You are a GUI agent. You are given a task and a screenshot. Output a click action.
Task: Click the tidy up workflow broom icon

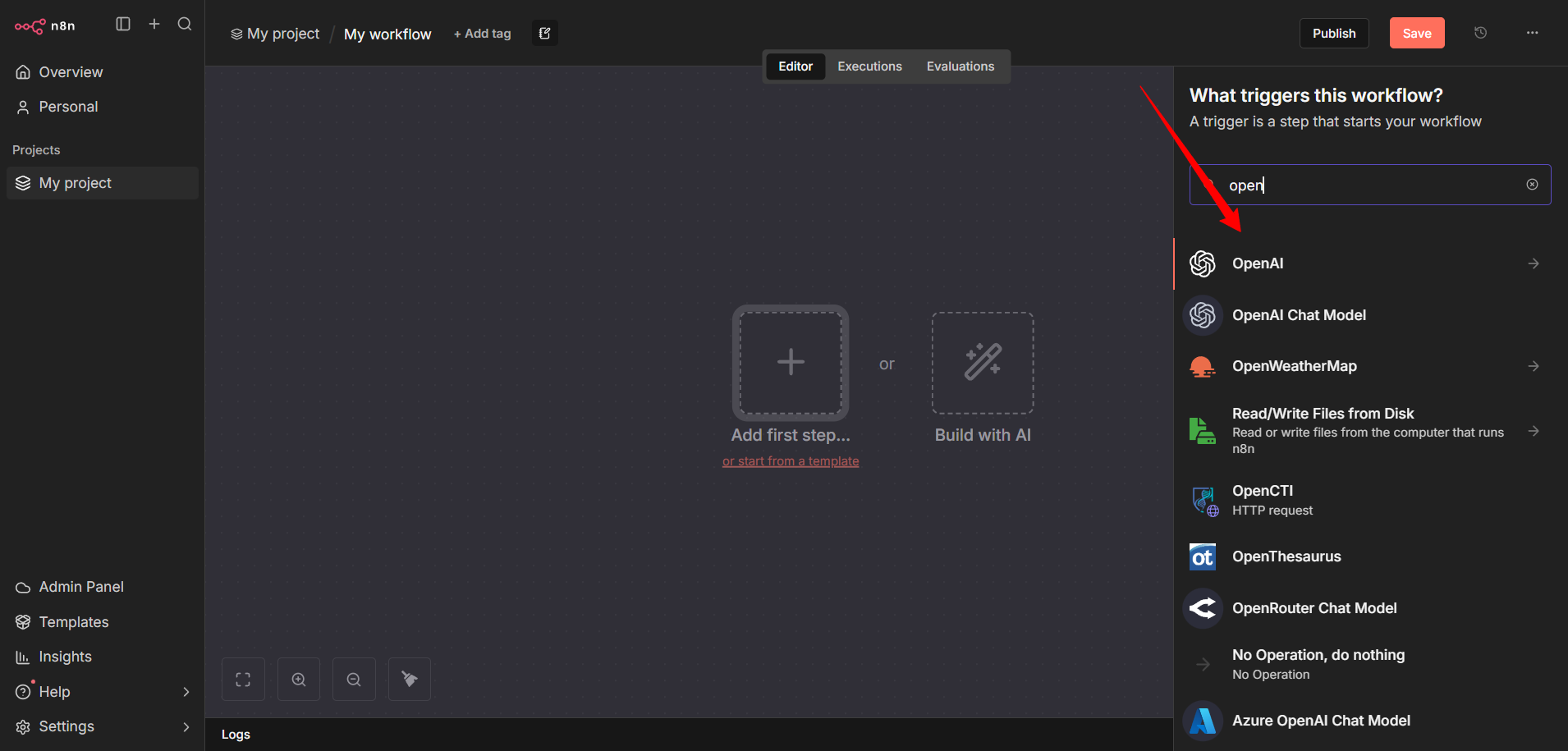pyautogui.click(x=409, y=679)
